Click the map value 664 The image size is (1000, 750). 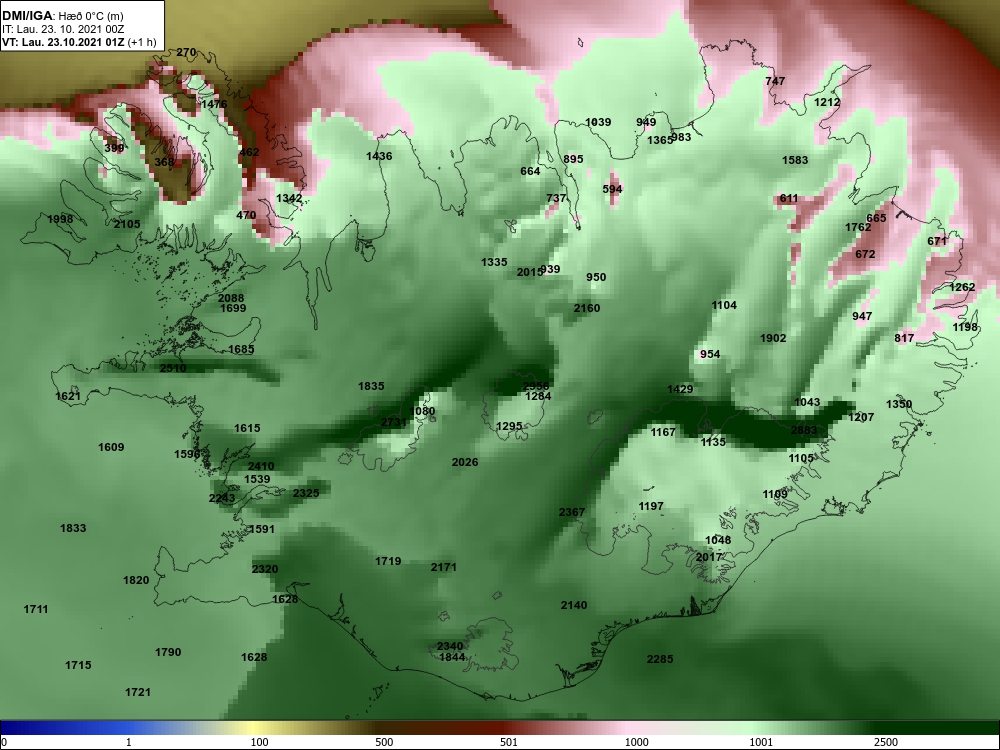pos(530,171)
